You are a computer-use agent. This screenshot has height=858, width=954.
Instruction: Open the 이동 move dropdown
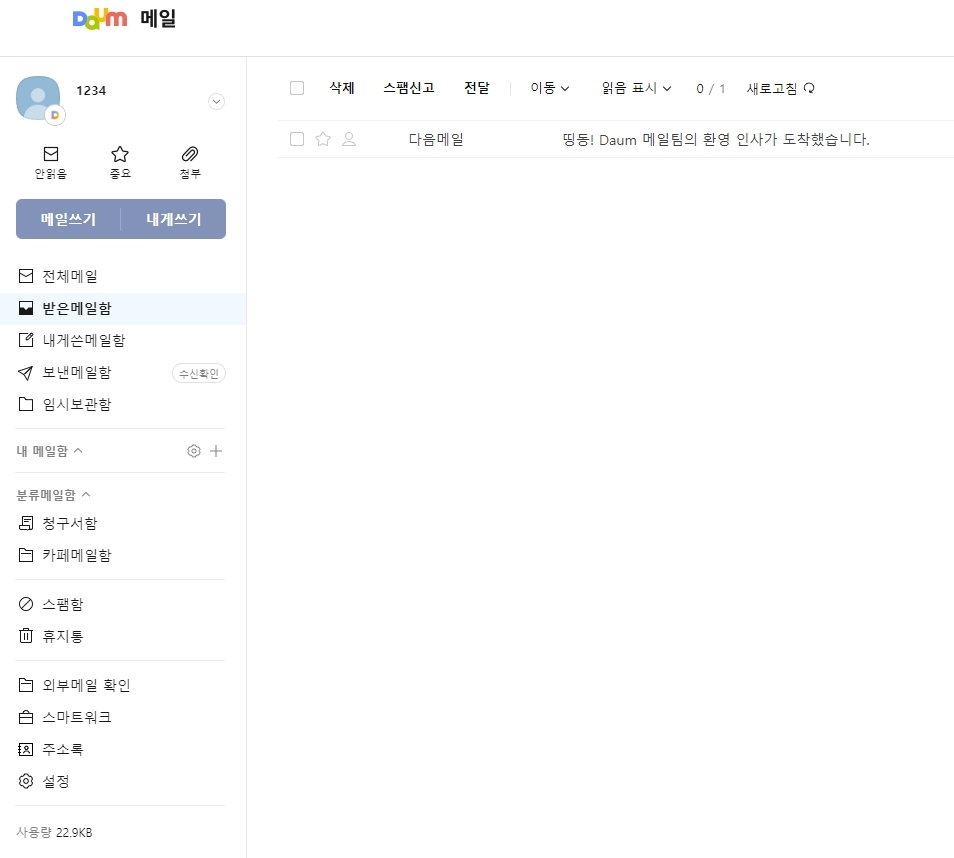click(x=550, y=88)
